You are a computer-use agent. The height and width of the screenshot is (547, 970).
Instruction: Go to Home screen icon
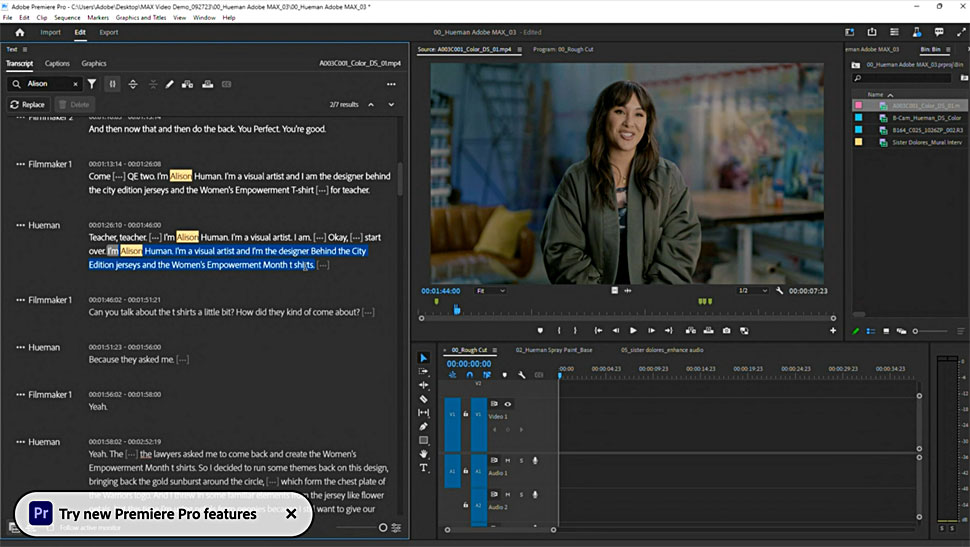(x=20, y=32)
